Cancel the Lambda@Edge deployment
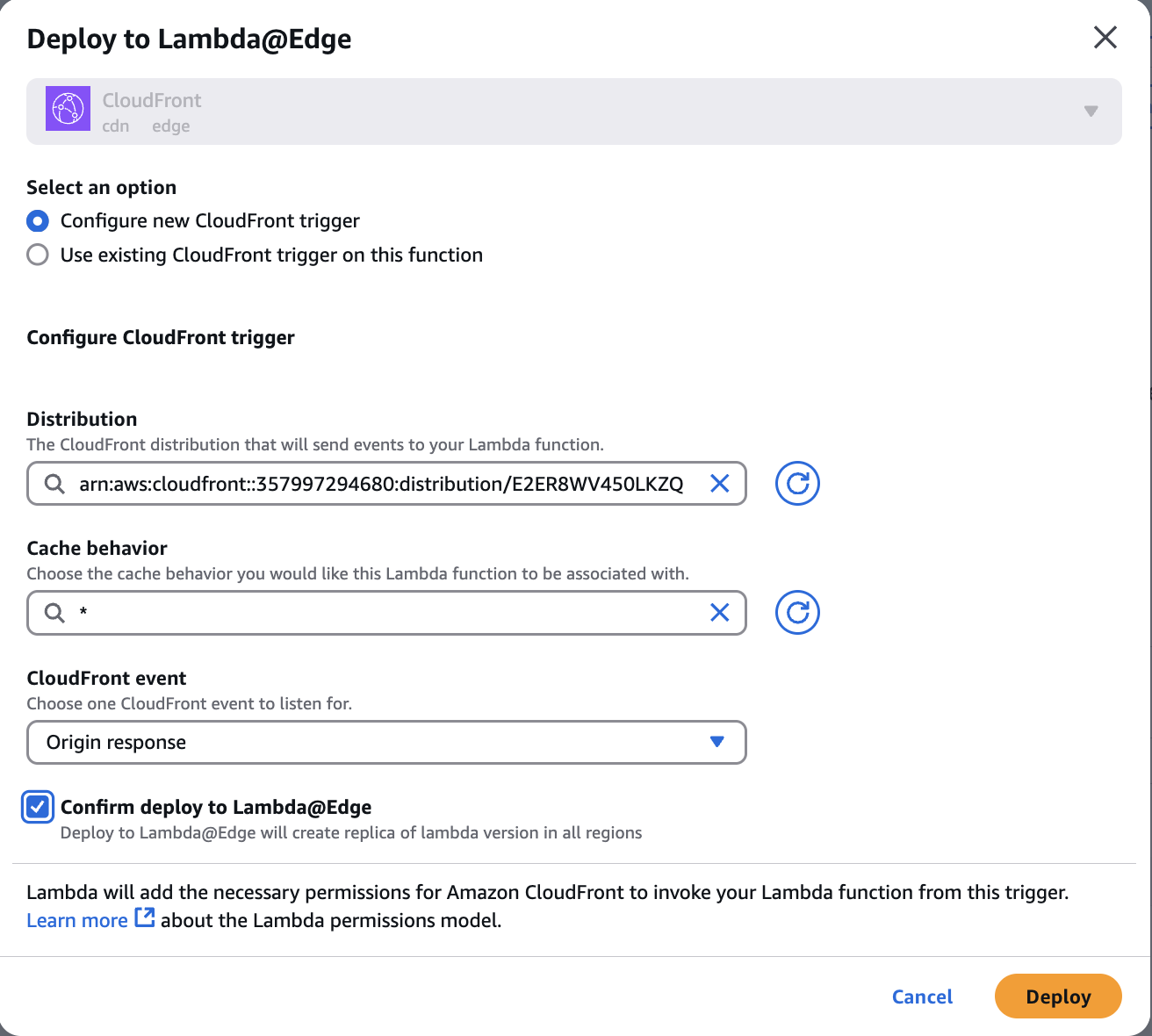The height and width of the screenshot is (1036, 1152). point(922,996)
